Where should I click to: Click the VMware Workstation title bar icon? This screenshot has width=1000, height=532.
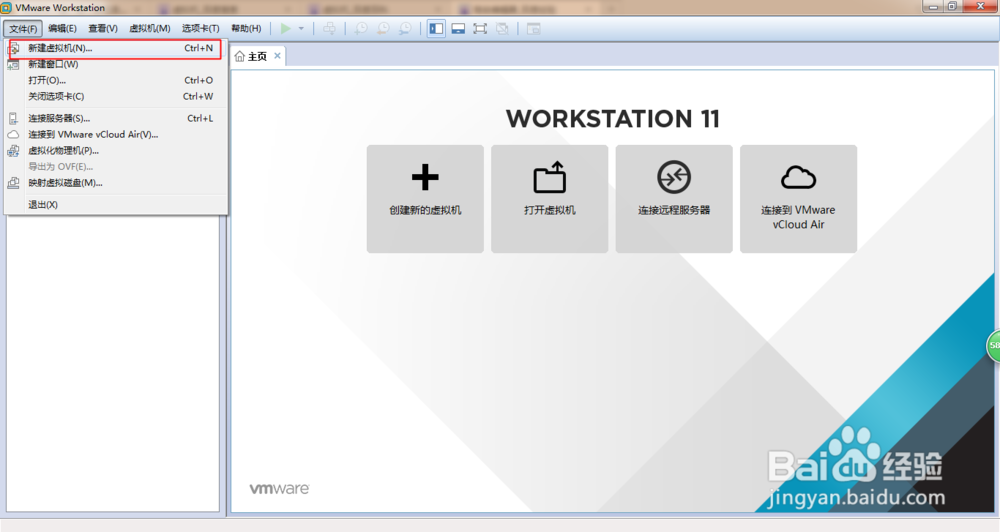click(6, 8)
